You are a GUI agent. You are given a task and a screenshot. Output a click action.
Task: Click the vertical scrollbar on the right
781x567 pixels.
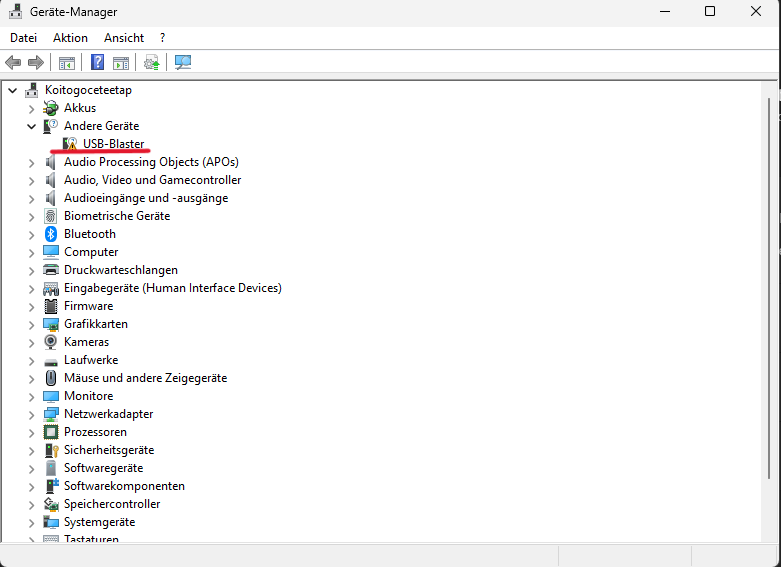[x=770, y=300]
